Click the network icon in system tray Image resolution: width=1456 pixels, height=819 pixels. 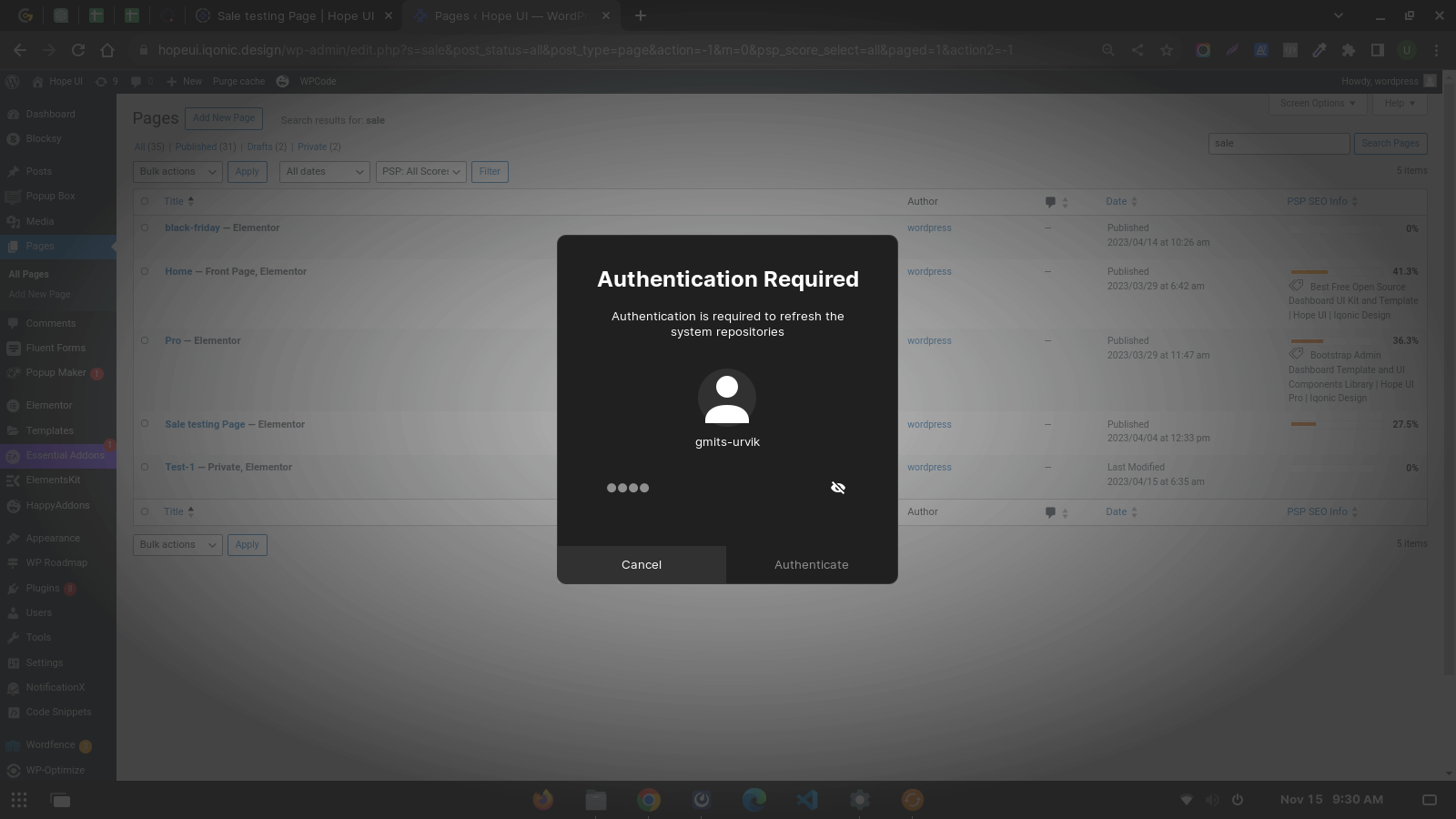click(1187, 800)
